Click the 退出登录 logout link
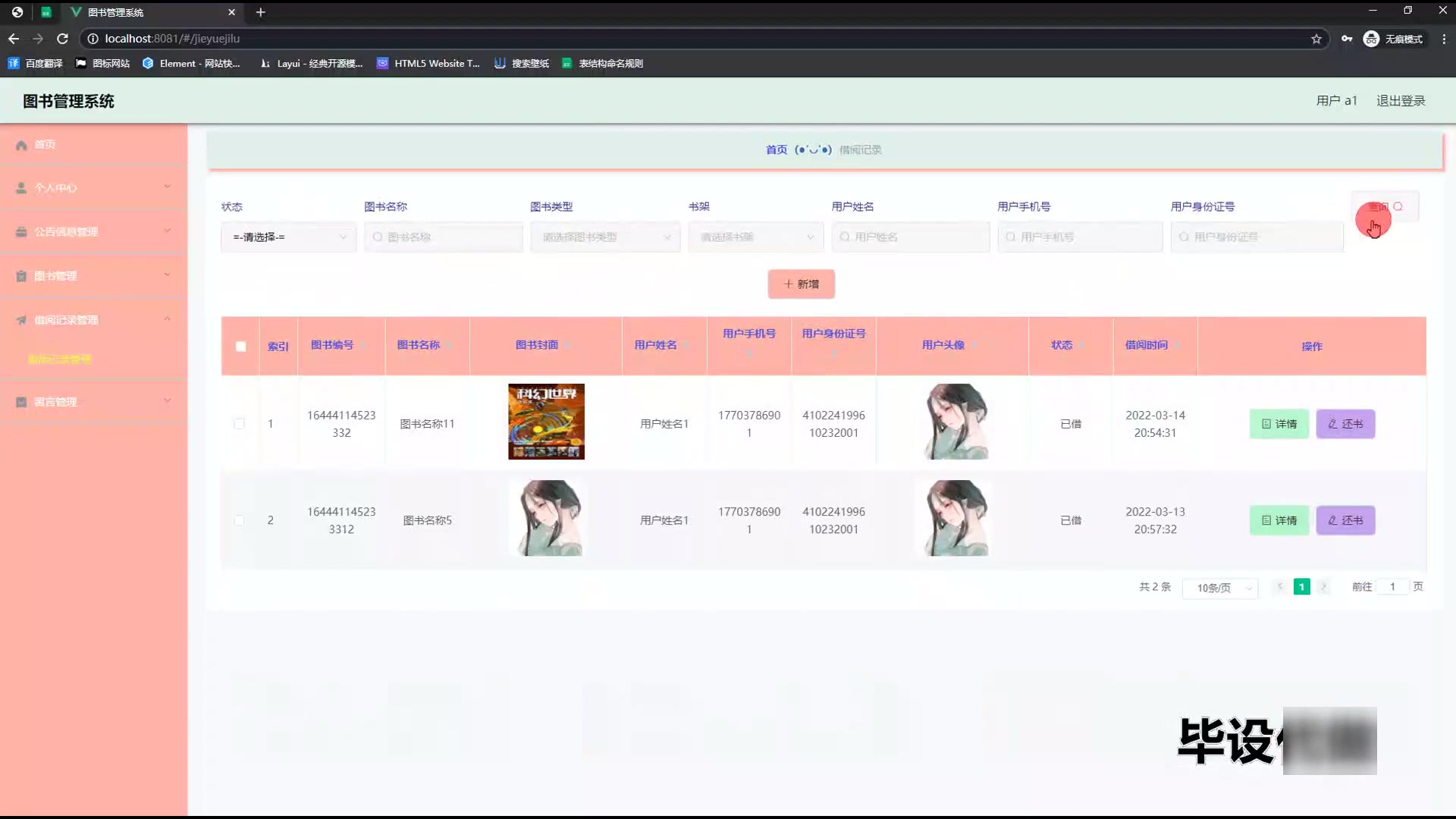Screen dimensions: 1456x819 pos(1401,101)
